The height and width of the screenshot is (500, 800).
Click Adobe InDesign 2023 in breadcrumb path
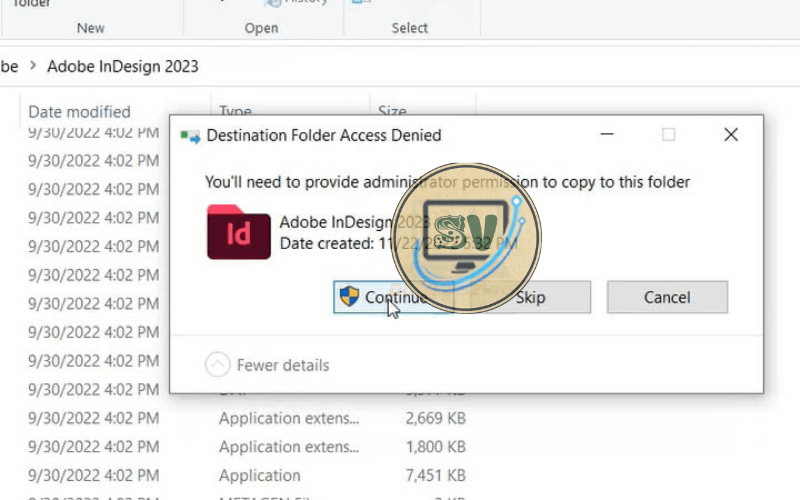coord(123,66)
